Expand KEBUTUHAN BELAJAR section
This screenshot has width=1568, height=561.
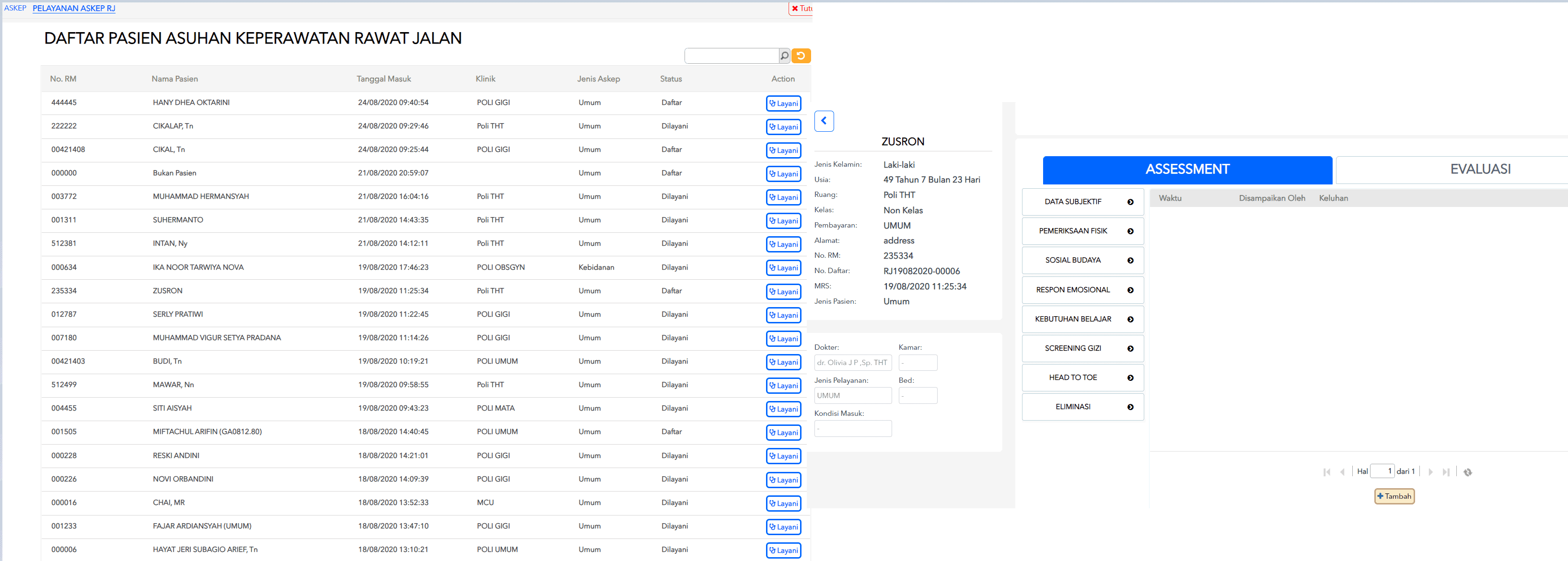tap(1082, 320)
